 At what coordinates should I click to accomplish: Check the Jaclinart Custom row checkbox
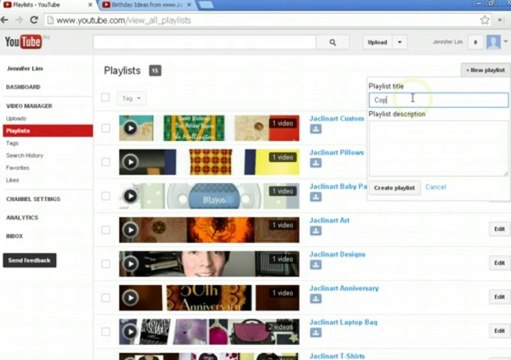click(106, 128)
